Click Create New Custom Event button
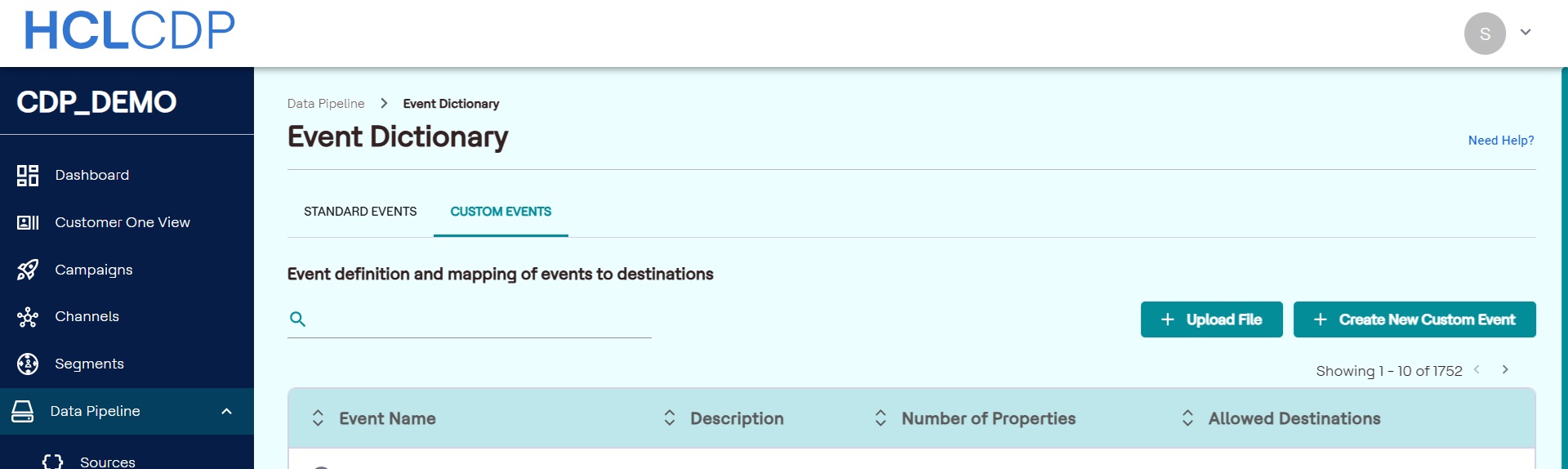1568x469 pixels. (x=1414, y=319)
